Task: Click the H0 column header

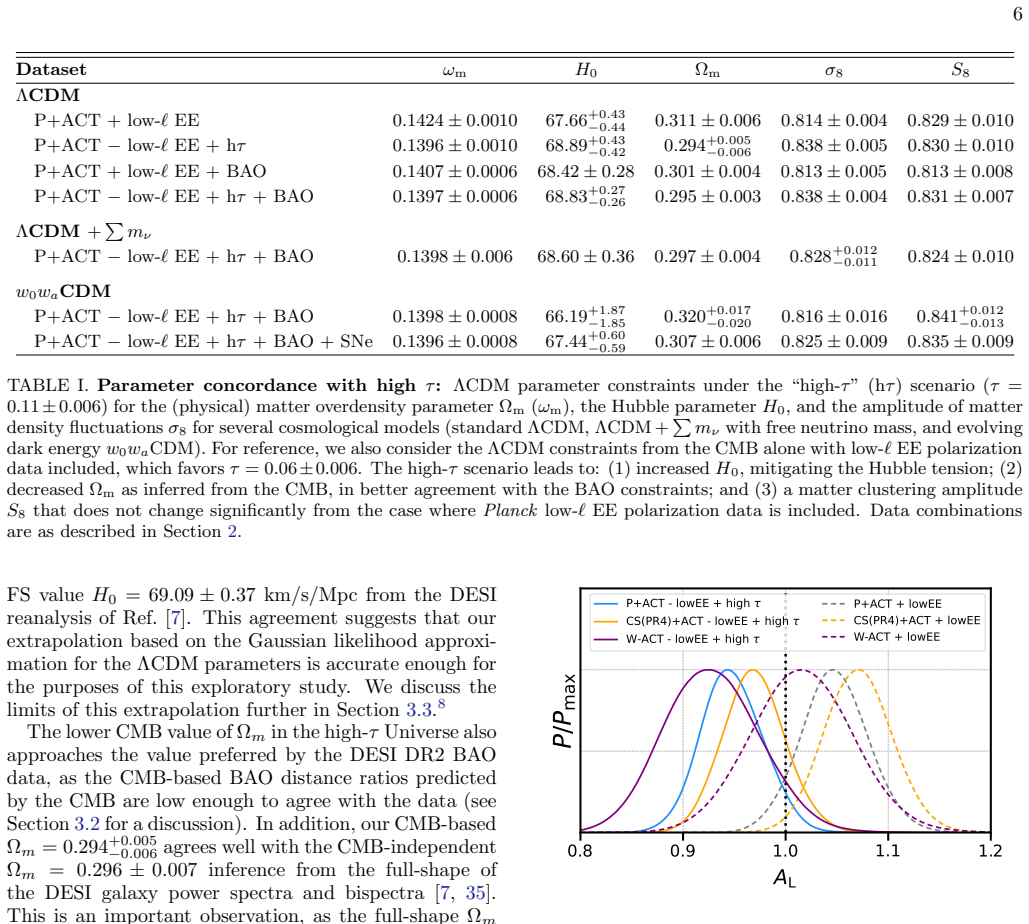Action: [x=586, y=70]
